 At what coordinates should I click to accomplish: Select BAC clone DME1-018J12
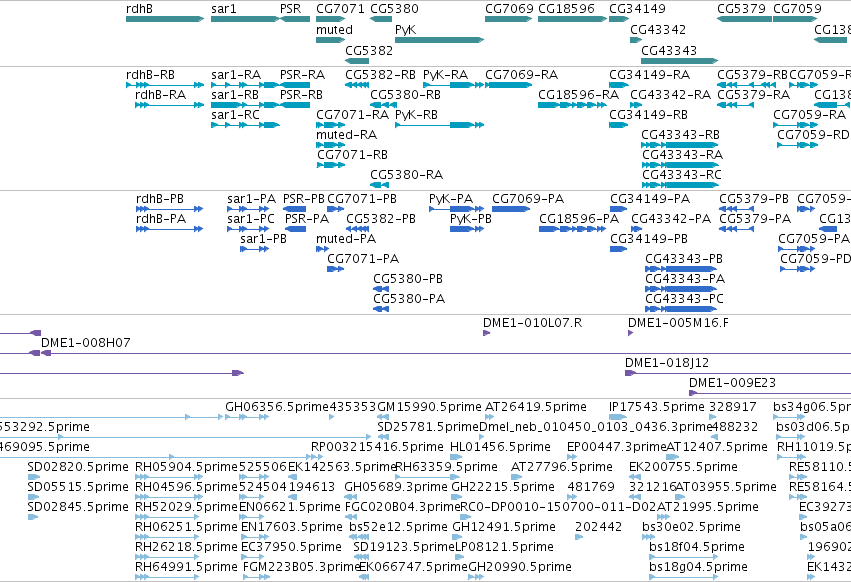click(x=667, y=363)
